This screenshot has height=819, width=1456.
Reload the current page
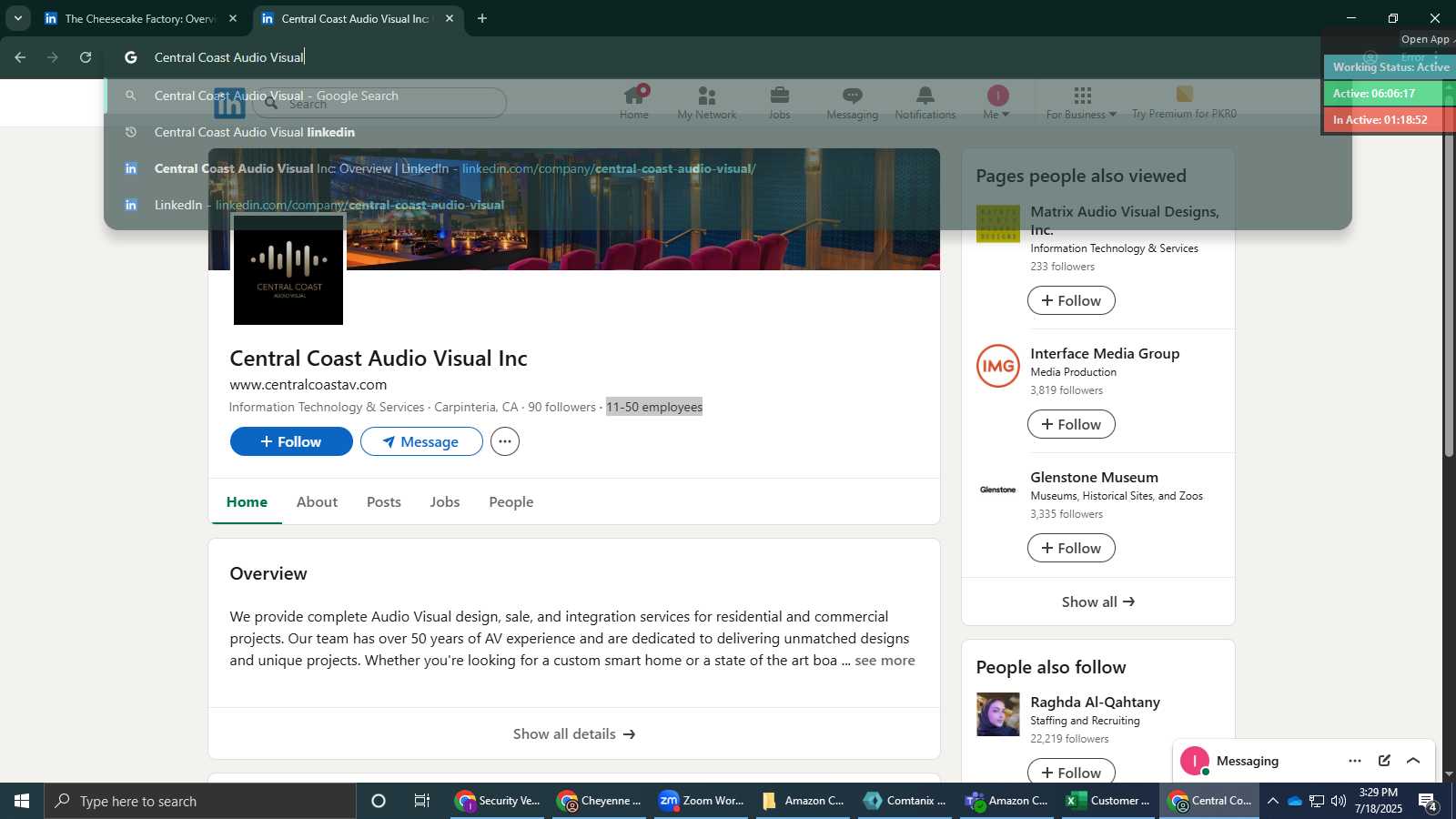click(86, 57)
